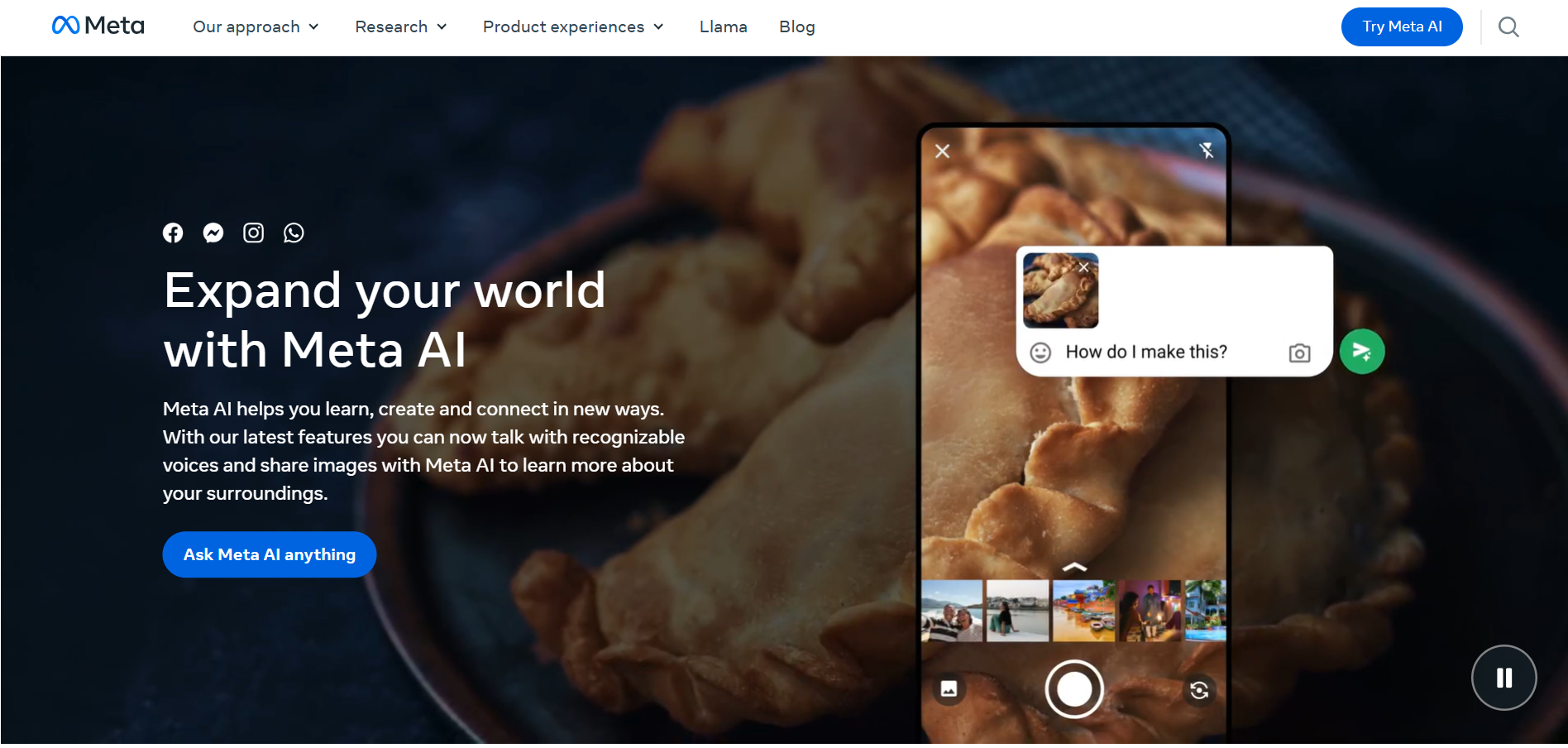Image resolution: width=1568 pixels, height=748 pixels.
Task: Click the emoji smiley icon in message box
Action: (1040, 353)
